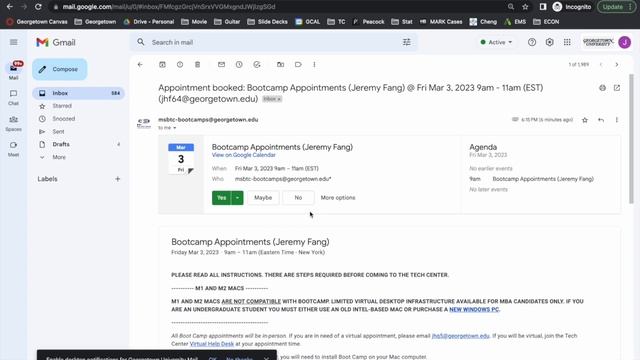
Task: Archive this email
Action: click(162, 64)
